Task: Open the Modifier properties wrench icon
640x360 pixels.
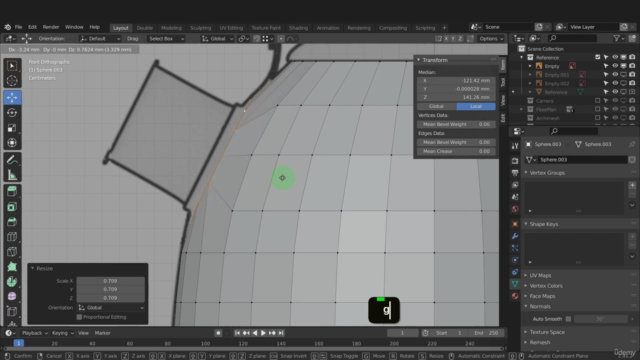Action: tap(515, 236)
